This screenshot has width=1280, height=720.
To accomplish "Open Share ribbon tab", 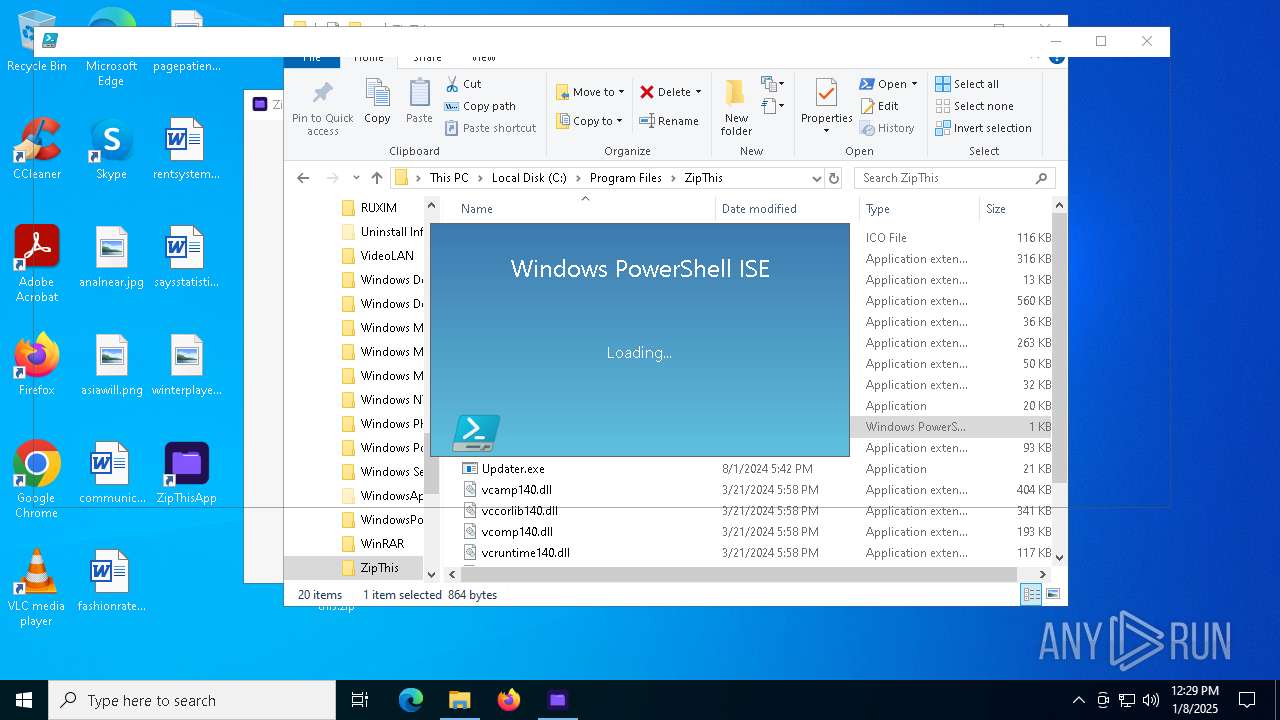I will coord(427,58).
